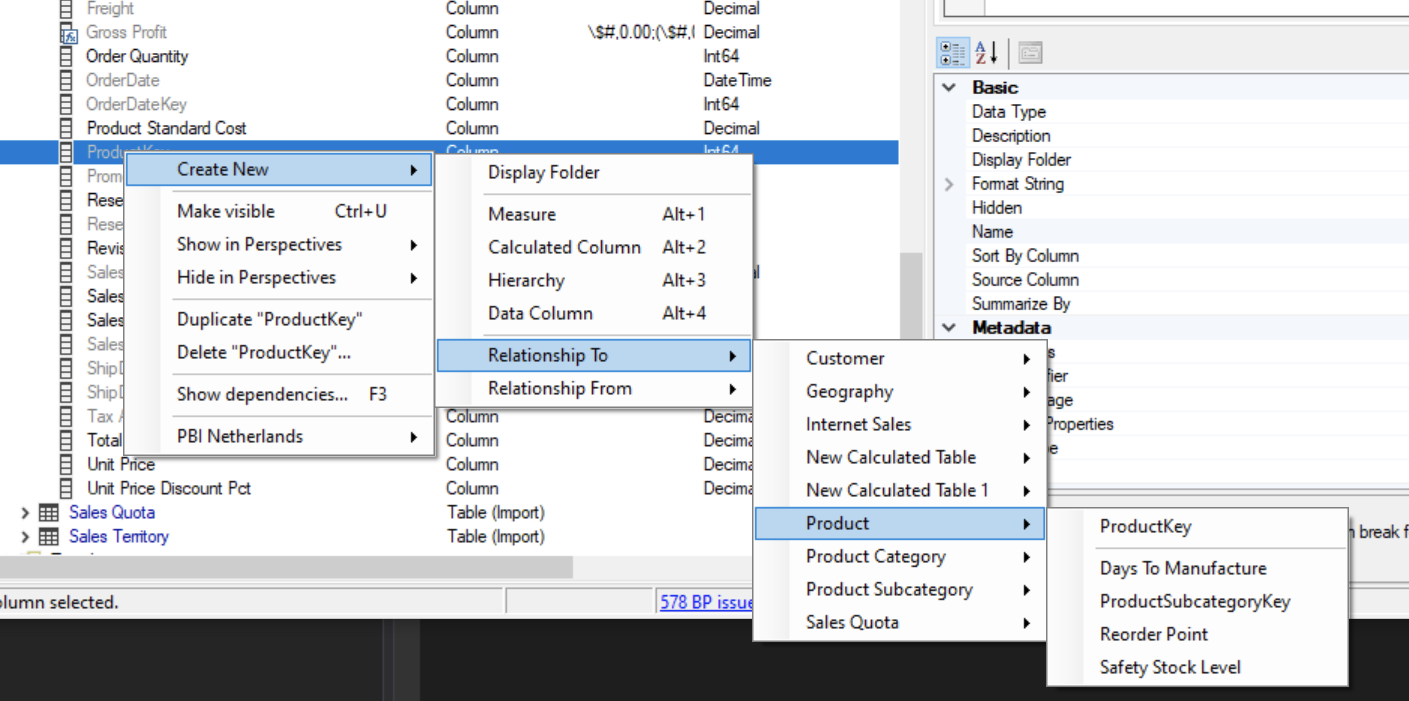Pick Safety Stock Level from the Product submenu
Viewport: 1409px width, 701px height.
(x=1170, y=667)
